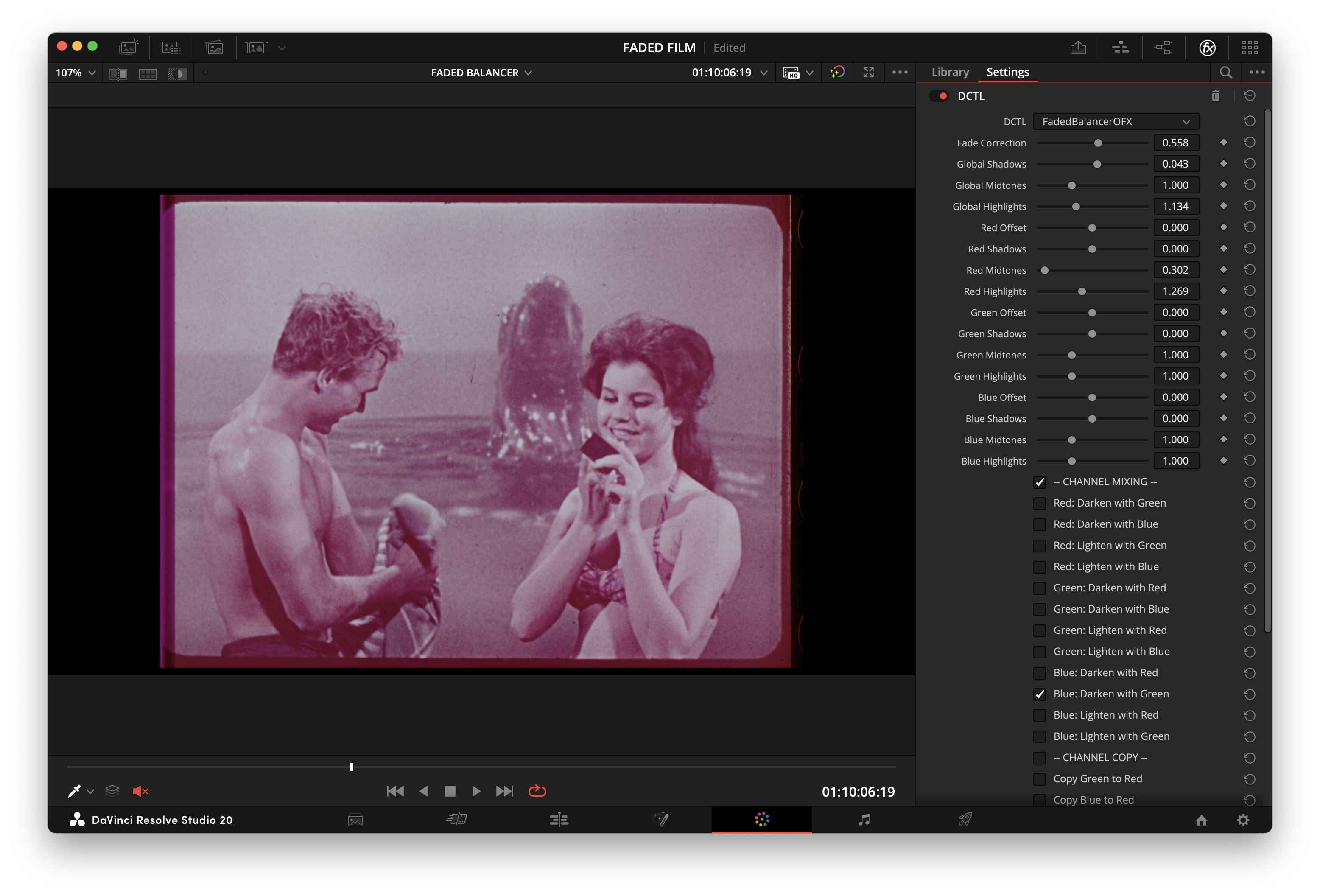Switch to the Edit page
The image size is (1320, 896).
point(559,820)
